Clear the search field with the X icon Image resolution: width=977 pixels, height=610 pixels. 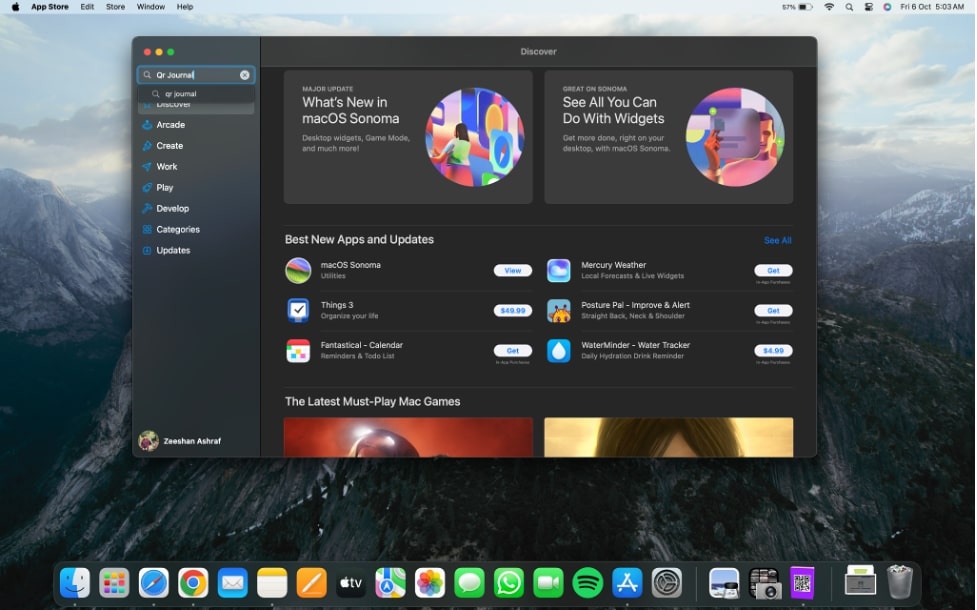[245, 75]
